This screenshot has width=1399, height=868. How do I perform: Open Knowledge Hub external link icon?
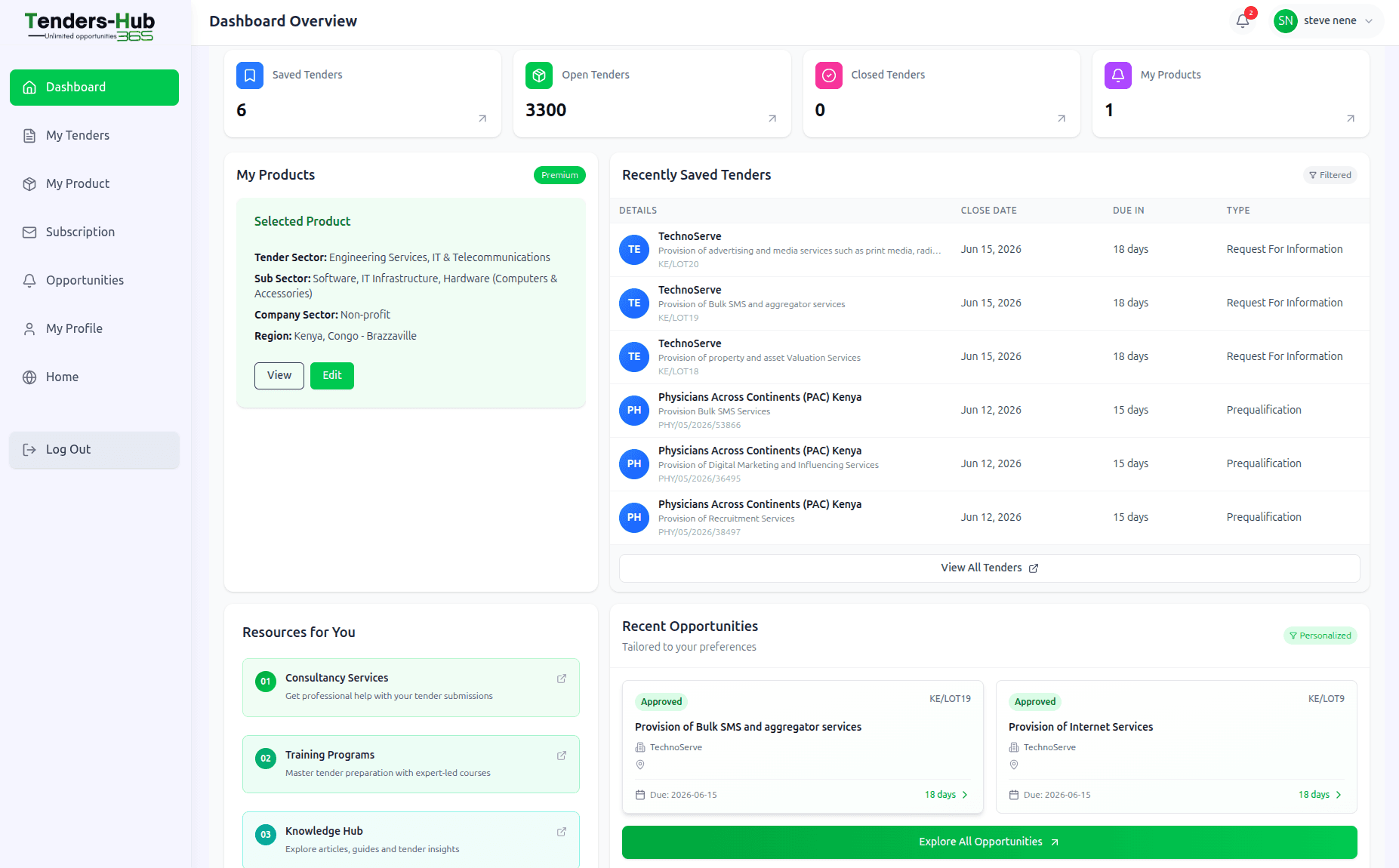pos(562,832)
